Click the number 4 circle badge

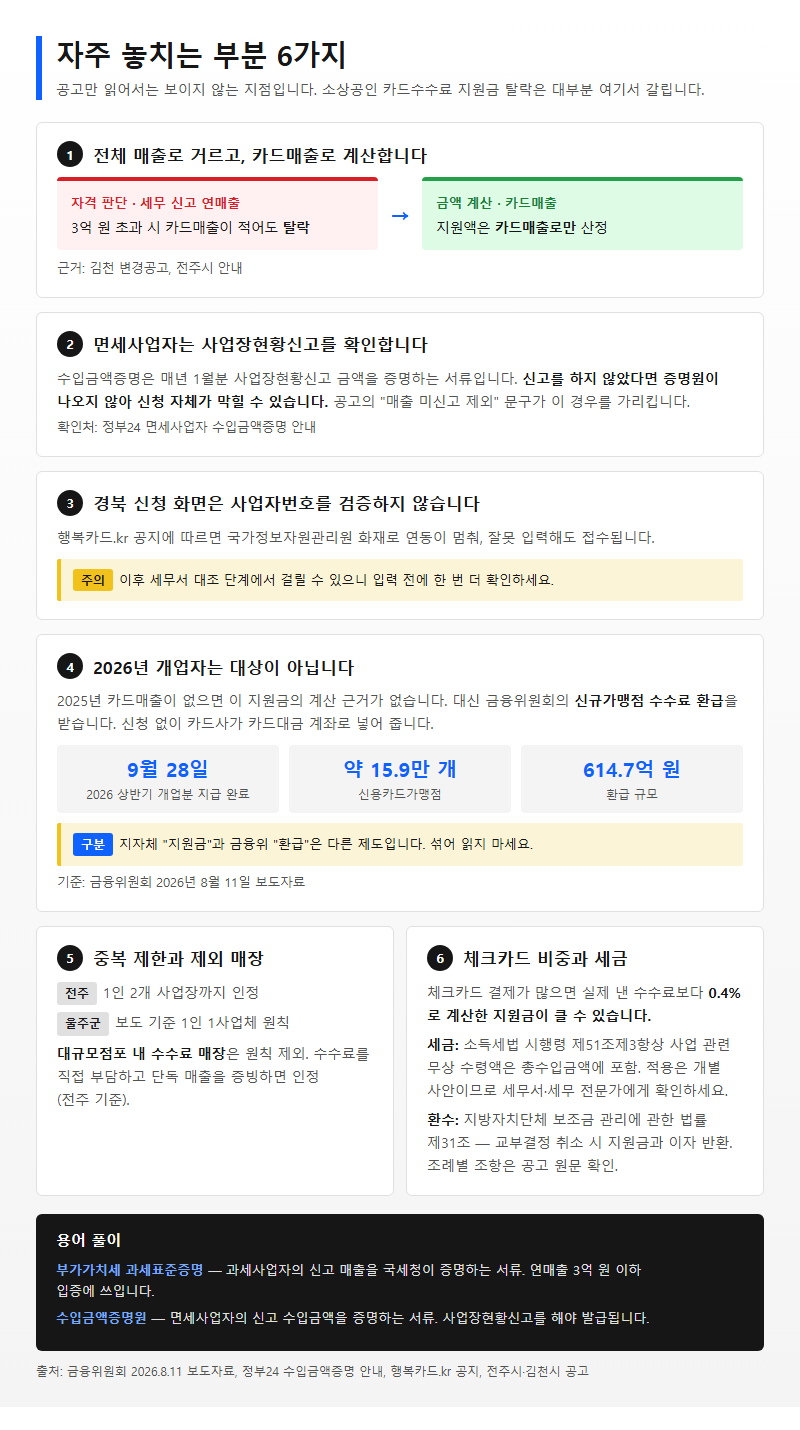click(69, 667)
